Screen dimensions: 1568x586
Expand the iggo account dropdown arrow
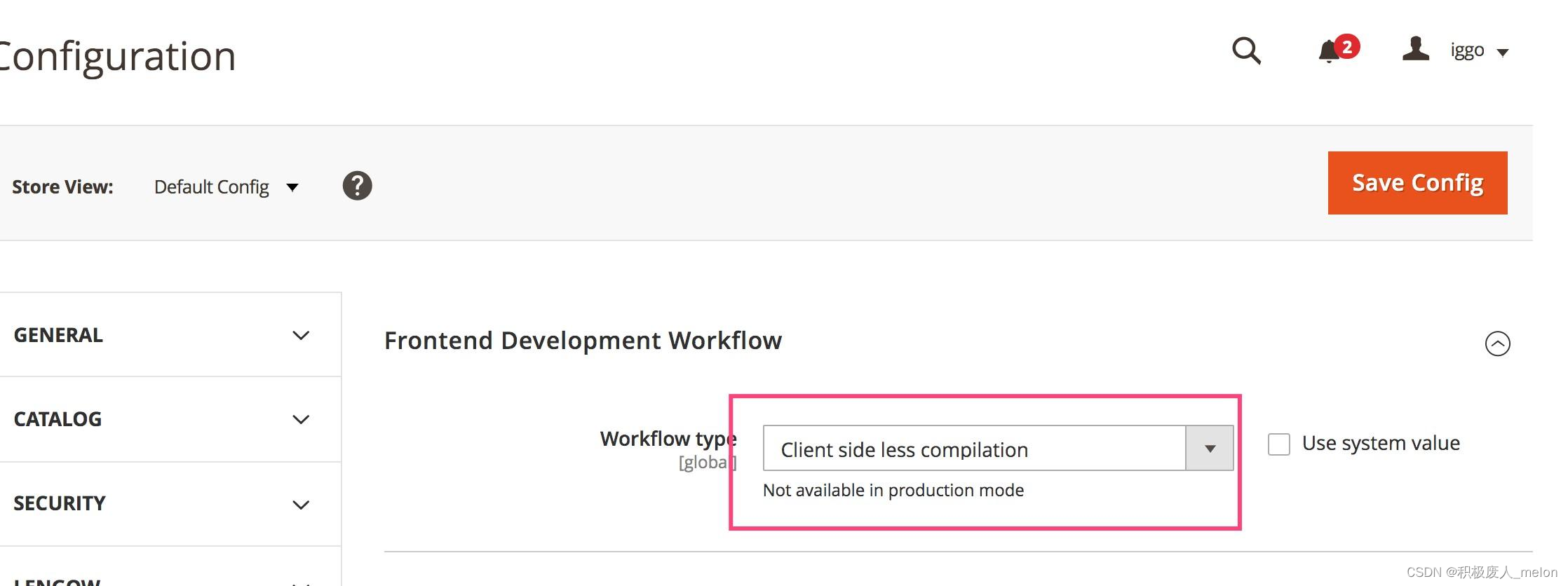pyautogui.click(x=1503, y=52)
